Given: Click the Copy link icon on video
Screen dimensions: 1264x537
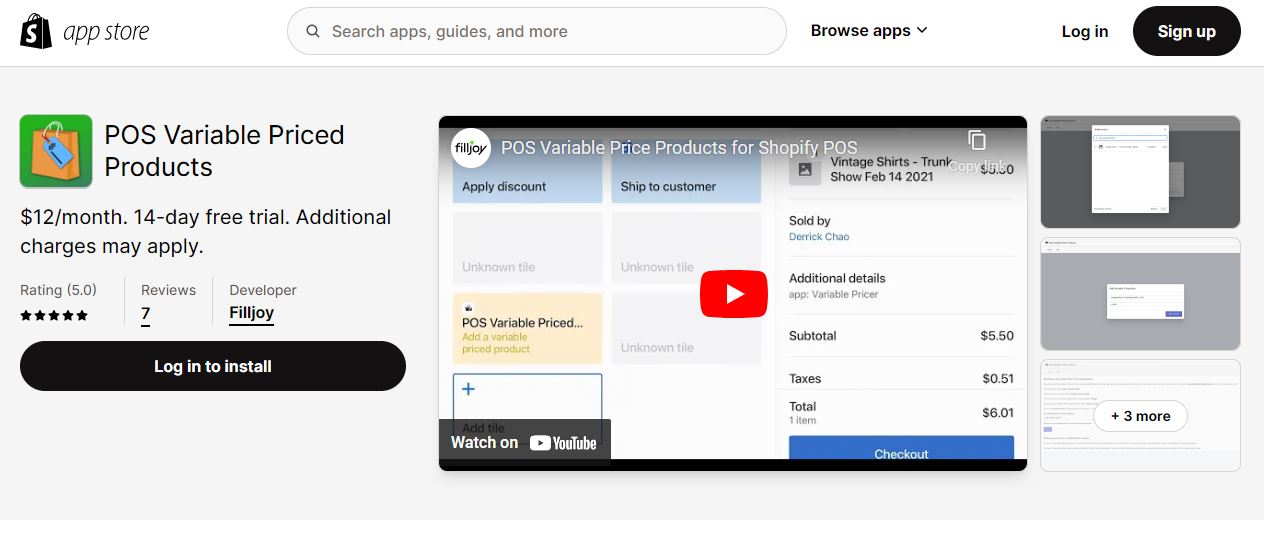Looking at the screenshot, I should click(977, 141).
